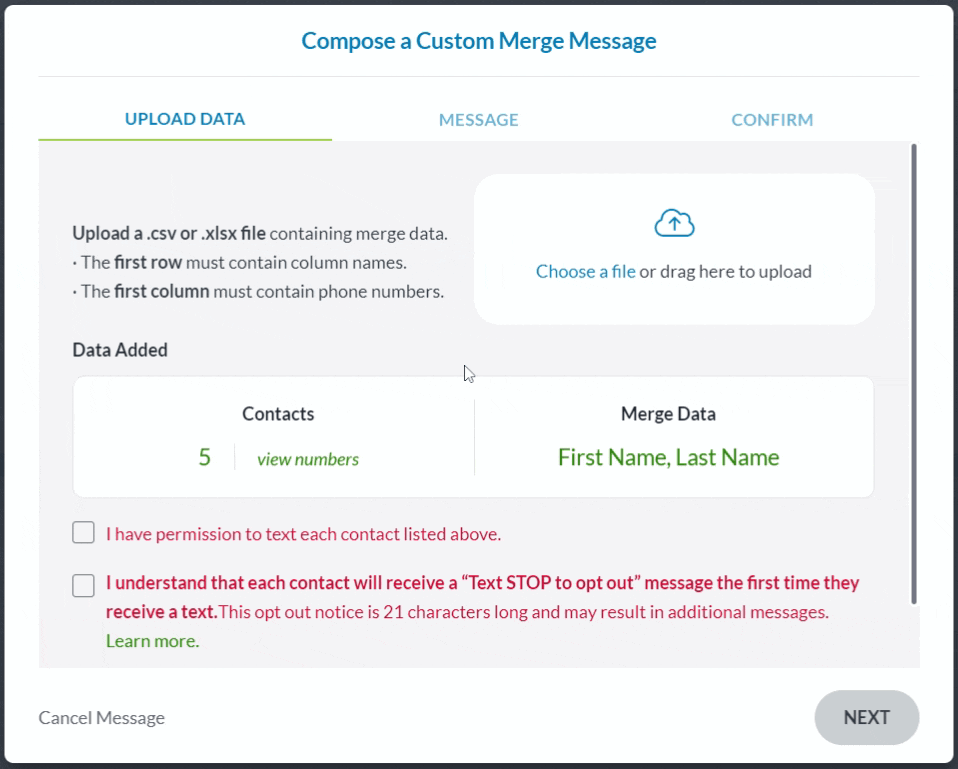The image size is (958, 769).
Task: Click the 'I have permission' label text
Action: click(303, 534)
